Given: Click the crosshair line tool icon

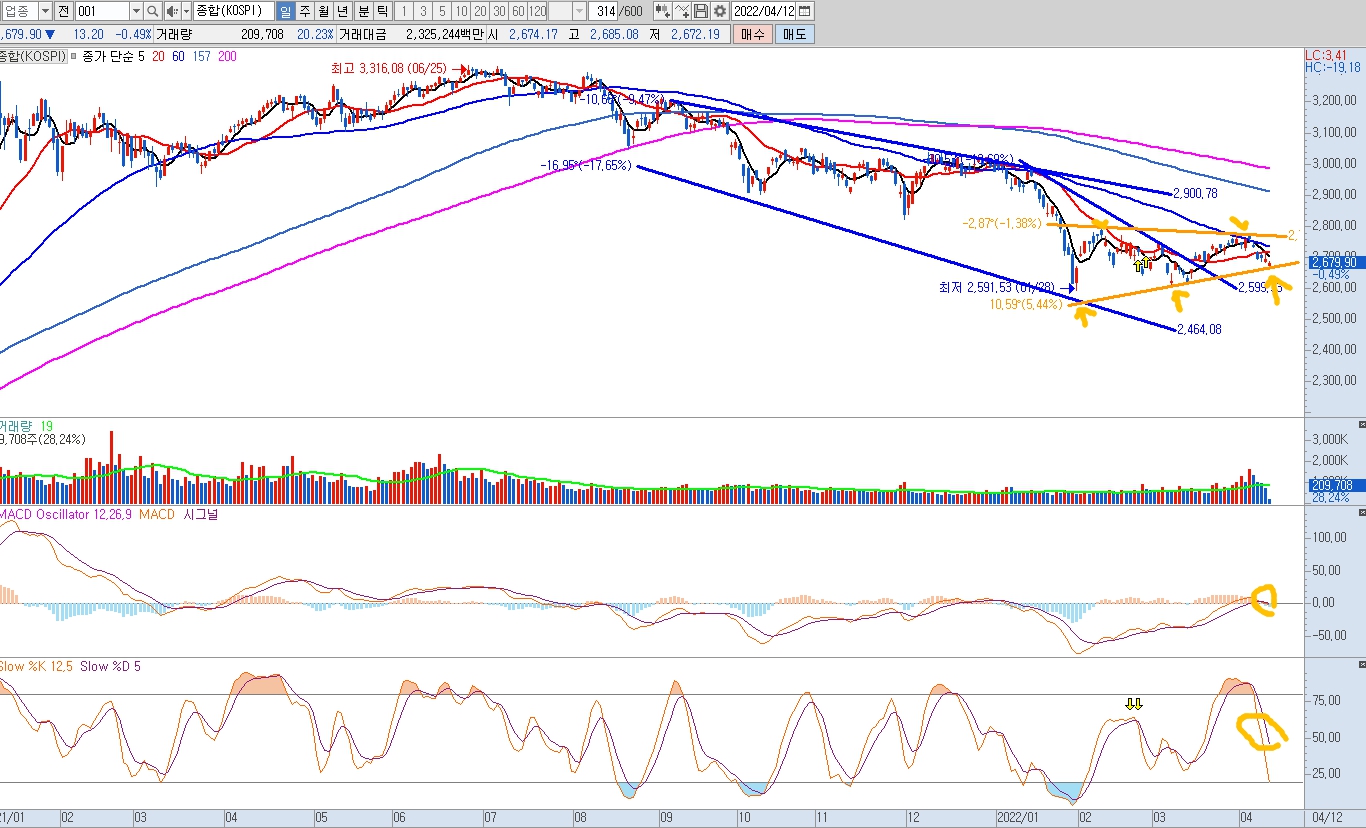Looking at the screenshot, I should pyautogui.click(x=682, y=11).
